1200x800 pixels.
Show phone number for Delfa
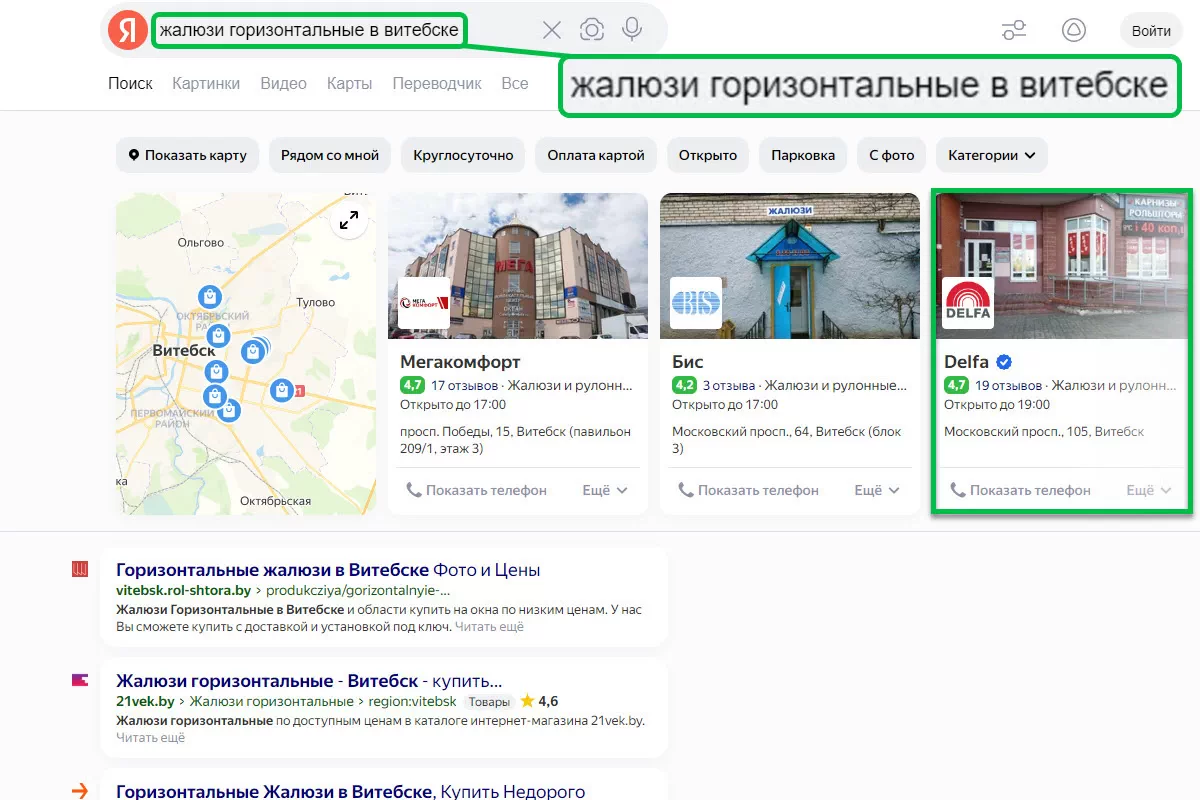click(1020, 490)
